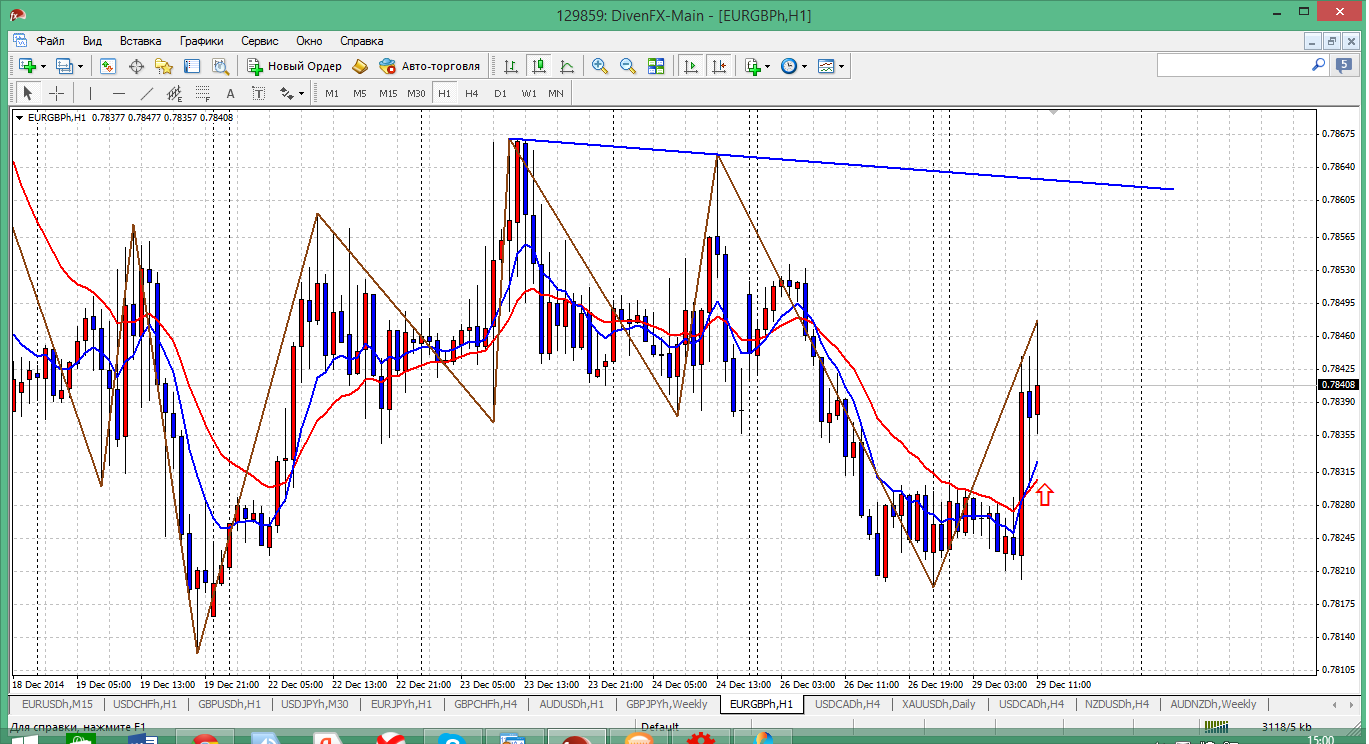Click the zoom in magnifier icon

click(x=600, y=66)
